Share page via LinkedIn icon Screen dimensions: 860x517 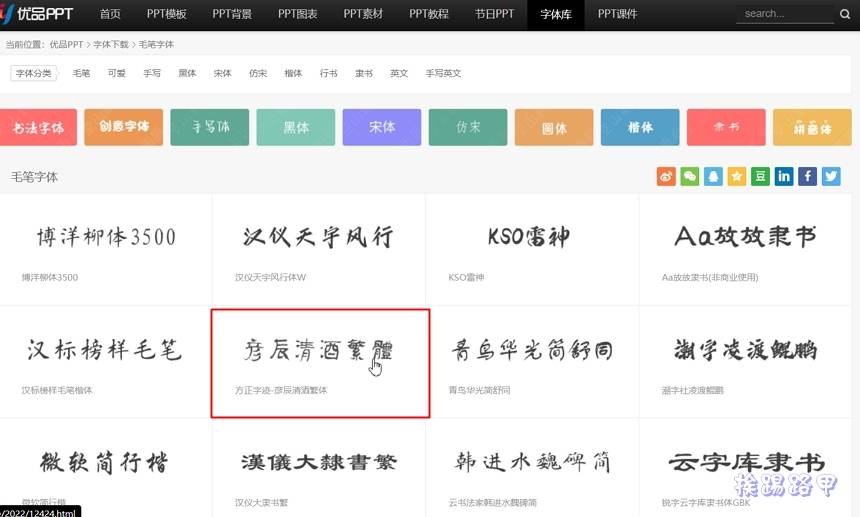pos(784,177)
